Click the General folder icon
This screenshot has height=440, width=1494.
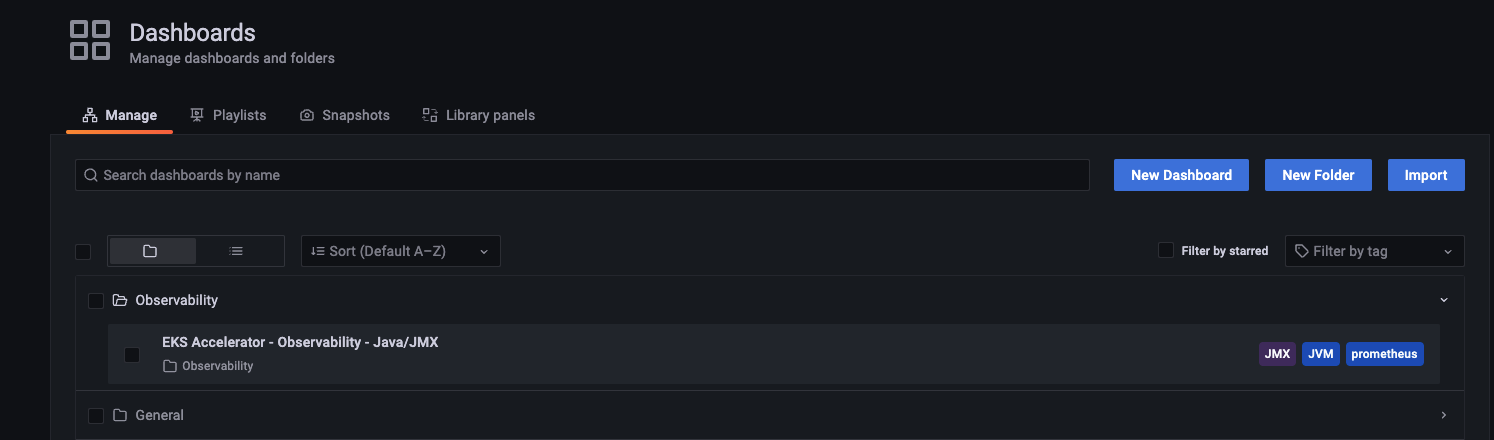pos(120,415)
